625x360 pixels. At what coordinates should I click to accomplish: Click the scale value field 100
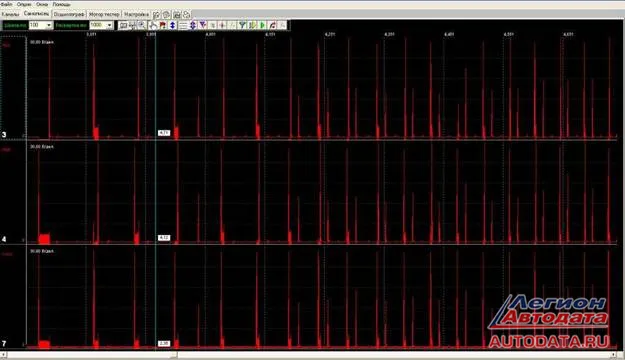(x=37, y=25)
